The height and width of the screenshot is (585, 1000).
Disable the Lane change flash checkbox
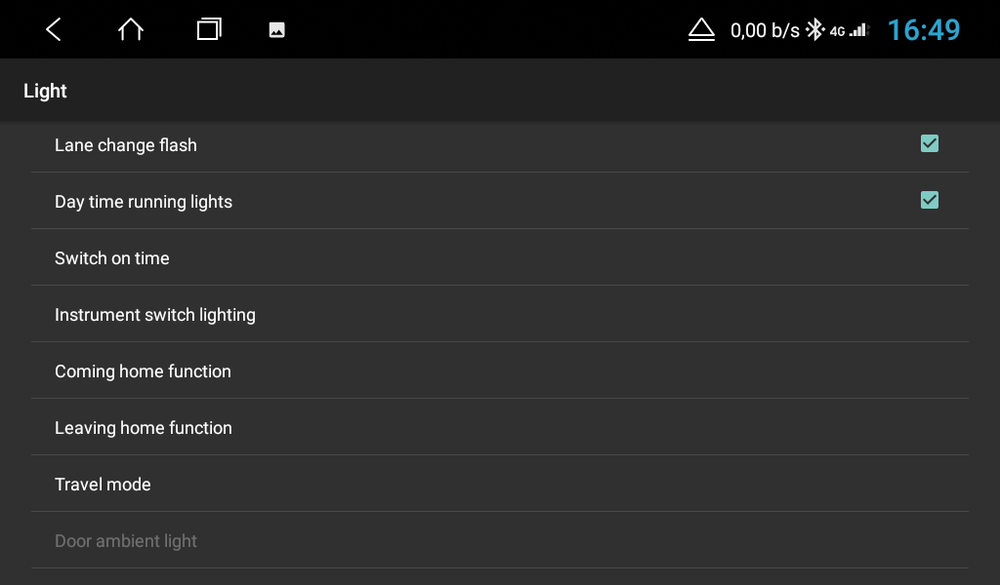point(929,143)
